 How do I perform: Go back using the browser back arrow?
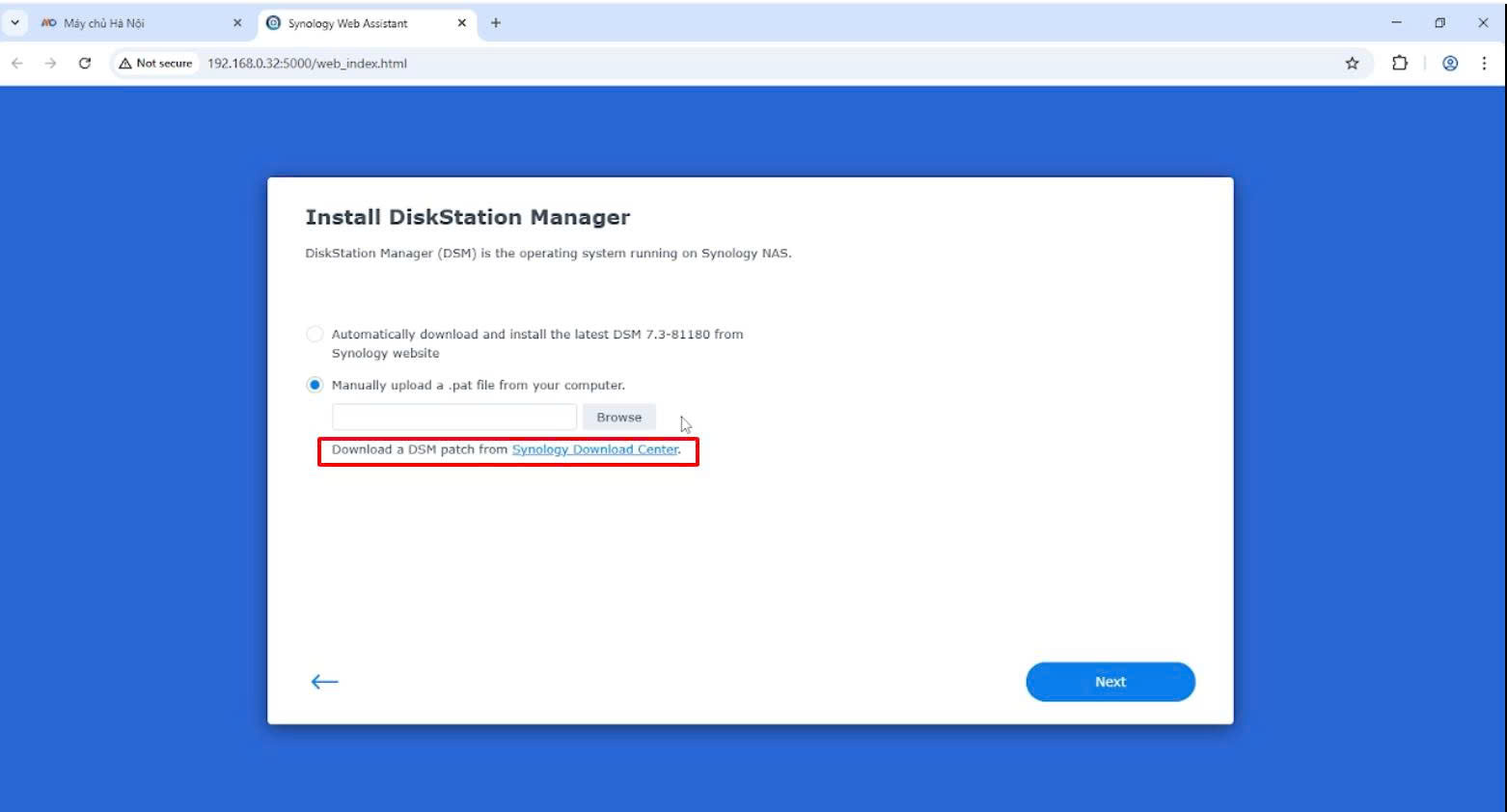tap(17, 64)
